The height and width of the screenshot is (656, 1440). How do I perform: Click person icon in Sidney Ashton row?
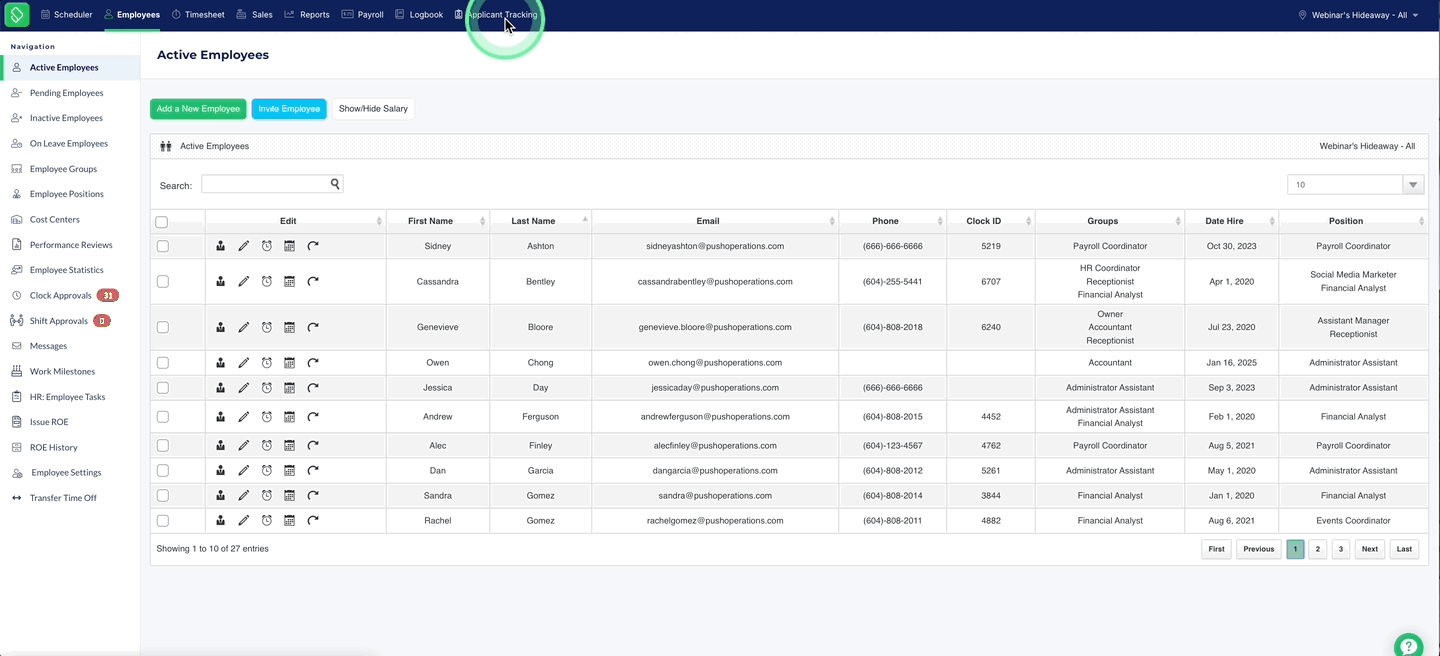click(x=221, y=246)
